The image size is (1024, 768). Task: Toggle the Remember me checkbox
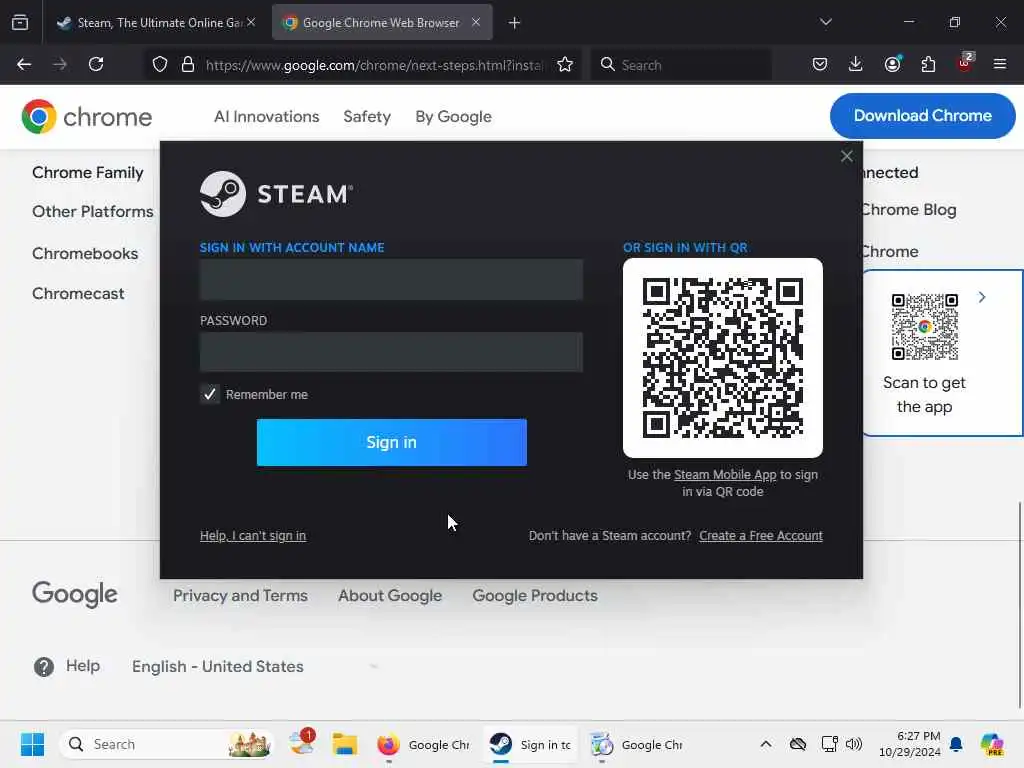click(x=210, y=394)
